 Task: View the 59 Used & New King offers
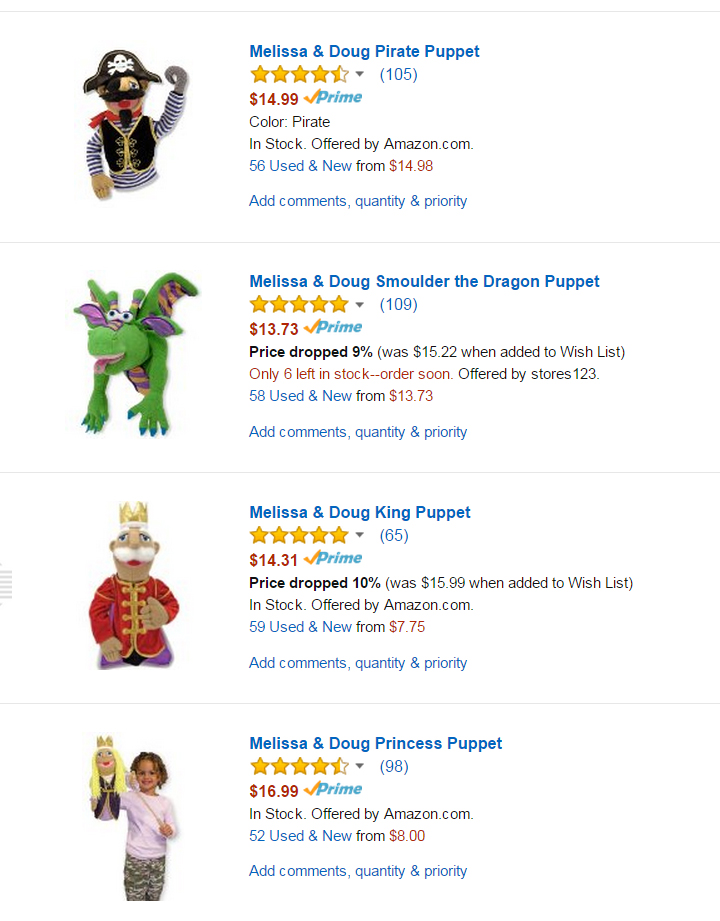(300, 627)
